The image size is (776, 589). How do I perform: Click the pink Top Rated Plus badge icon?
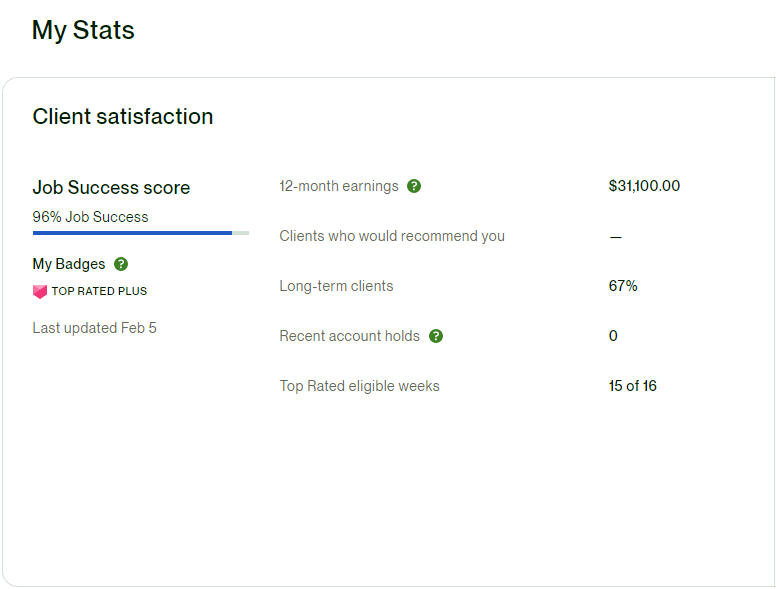(40, 292)
